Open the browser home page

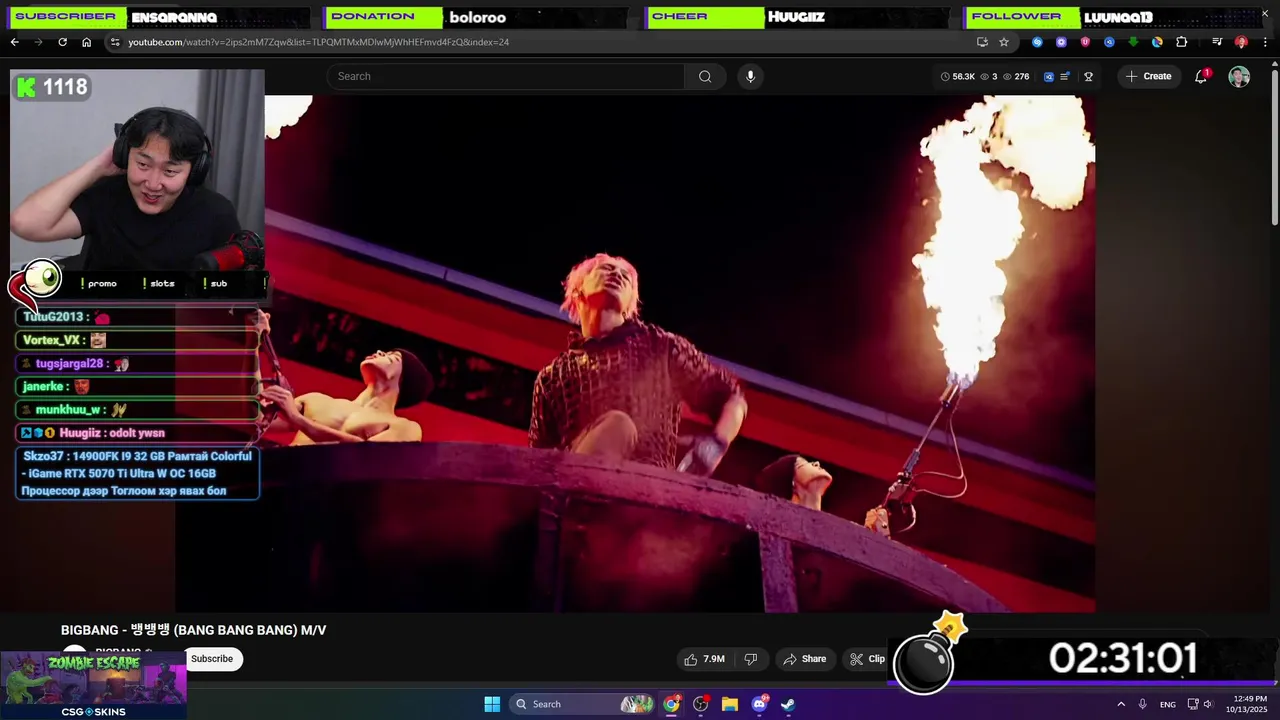[86, 42]
